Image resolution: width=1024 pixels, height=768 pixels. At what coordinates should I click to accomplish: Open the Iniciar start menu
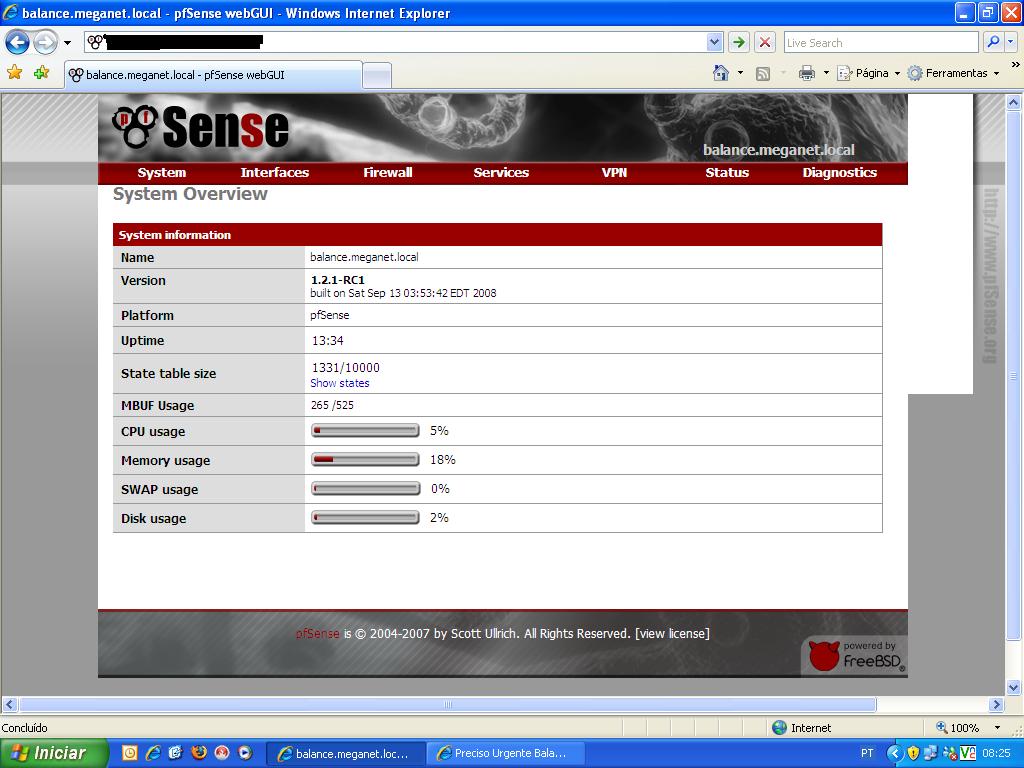[53, 753]
